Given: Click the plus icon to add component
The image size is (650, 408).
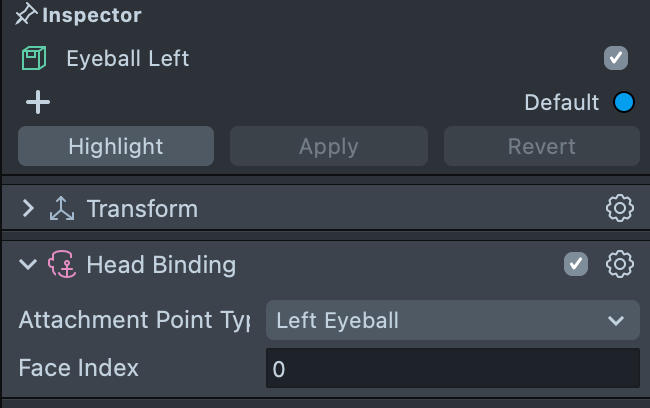Looking at the screenshot, I should tap(38, 102).
